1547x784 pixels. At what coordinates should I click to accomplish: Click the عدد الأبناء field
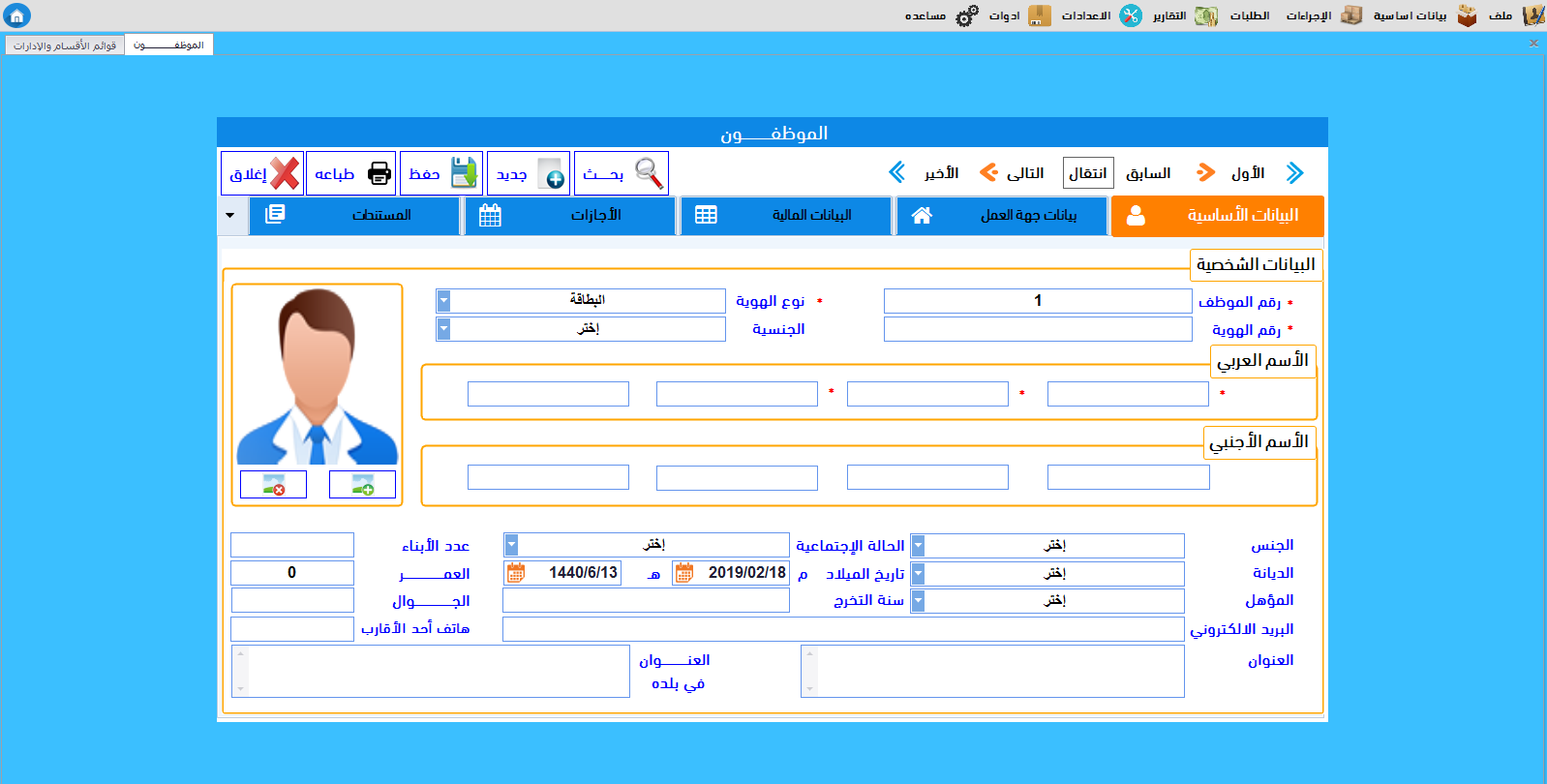coord(292,545)
